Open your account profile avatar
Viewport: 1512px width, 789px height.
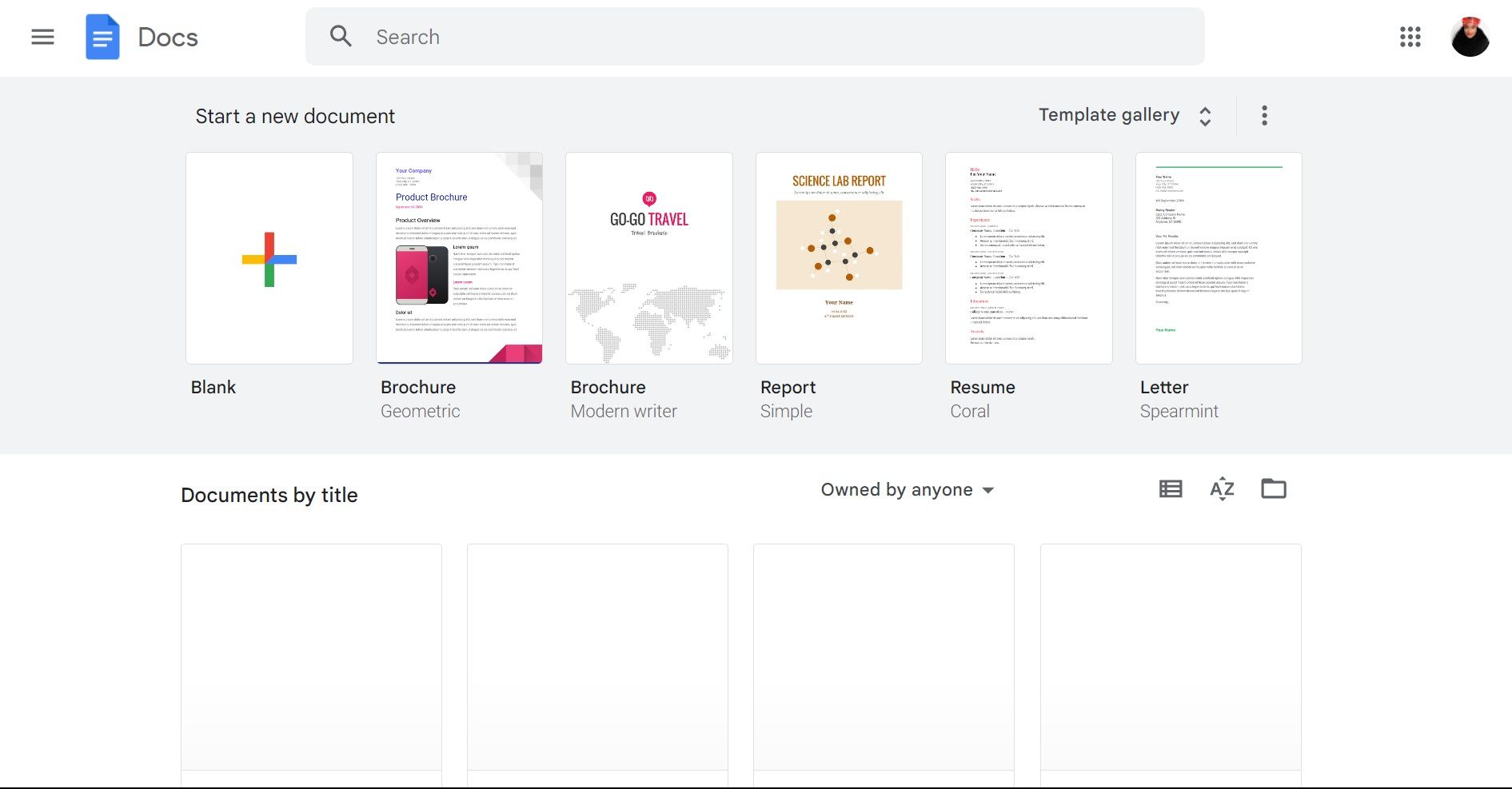pyautogui.click(x=1470, y=36)
